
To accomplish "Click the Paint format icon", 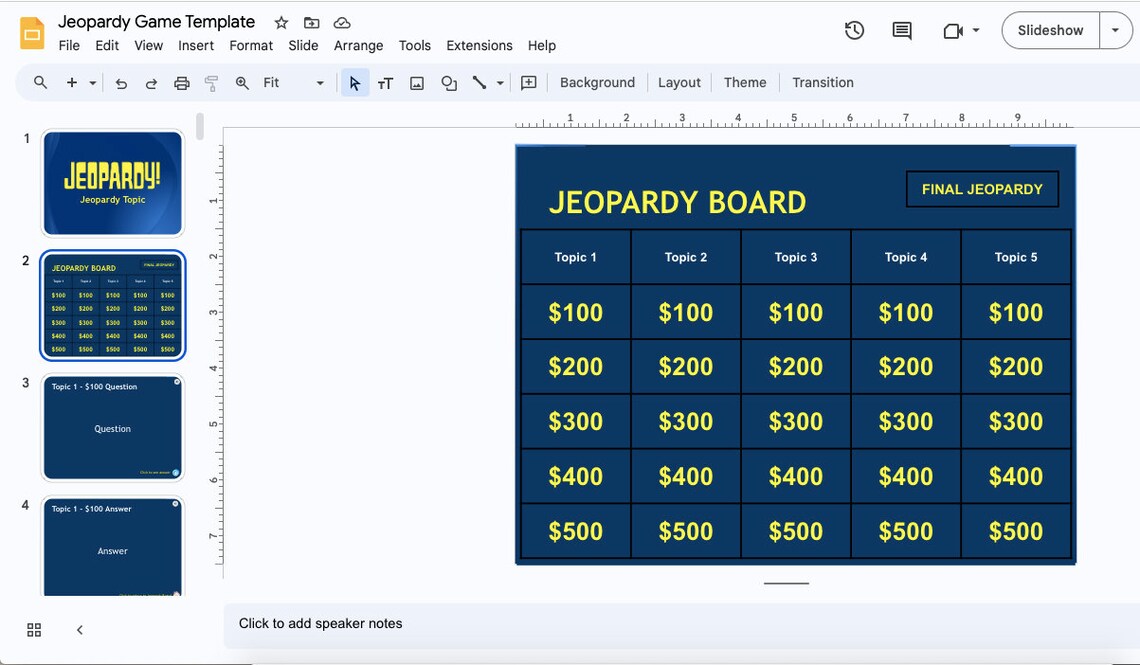I will pyautogui.click(x=211, y=83).
